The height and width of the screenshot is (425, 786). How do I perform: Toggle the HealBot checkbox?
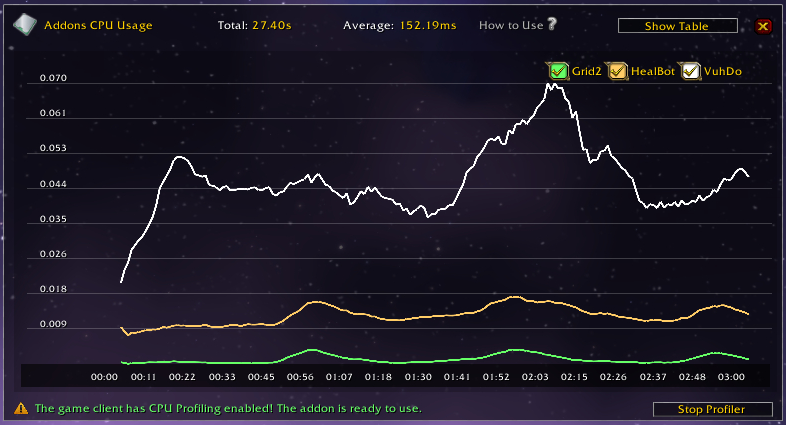coord(618,71)
